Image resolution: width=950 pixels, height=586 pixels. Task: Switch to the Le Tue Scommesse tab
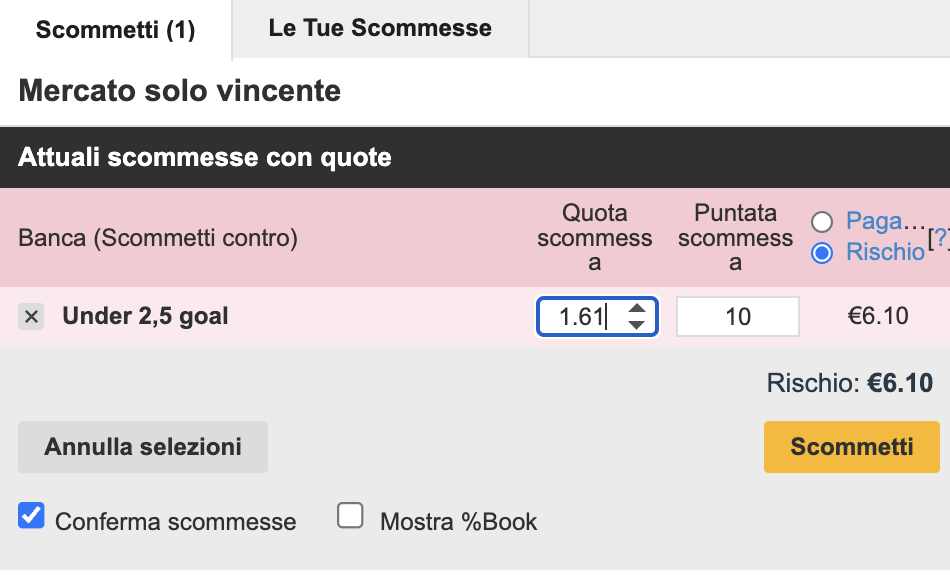[380, 27]
